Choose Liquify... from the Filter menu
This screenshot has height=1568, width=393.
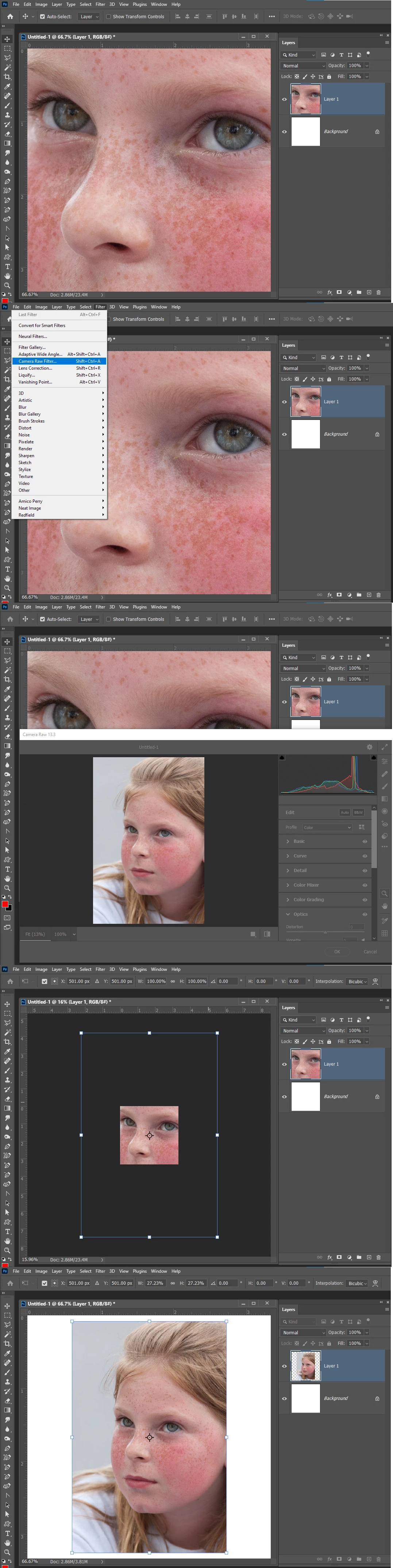59,375
